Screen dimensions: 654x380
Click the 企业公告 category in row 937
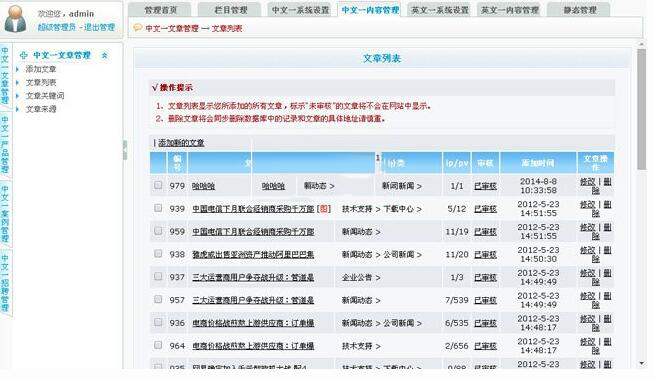357,277
